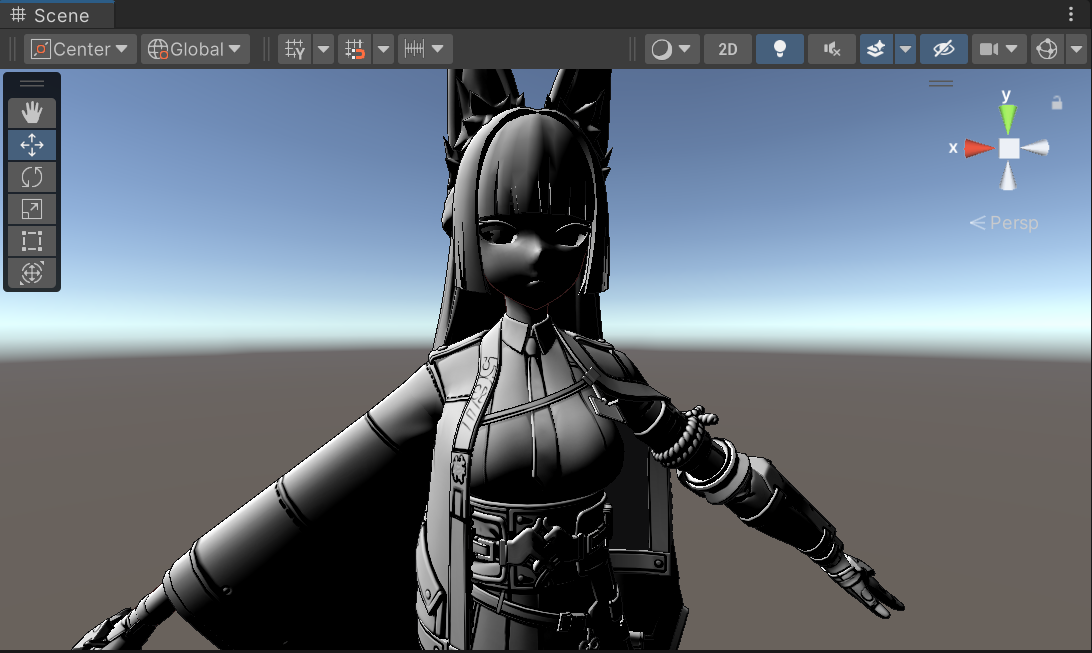Toggle scene audio mute button
This screenshot has width=1092, height=653.
click(x=831, y=49)
